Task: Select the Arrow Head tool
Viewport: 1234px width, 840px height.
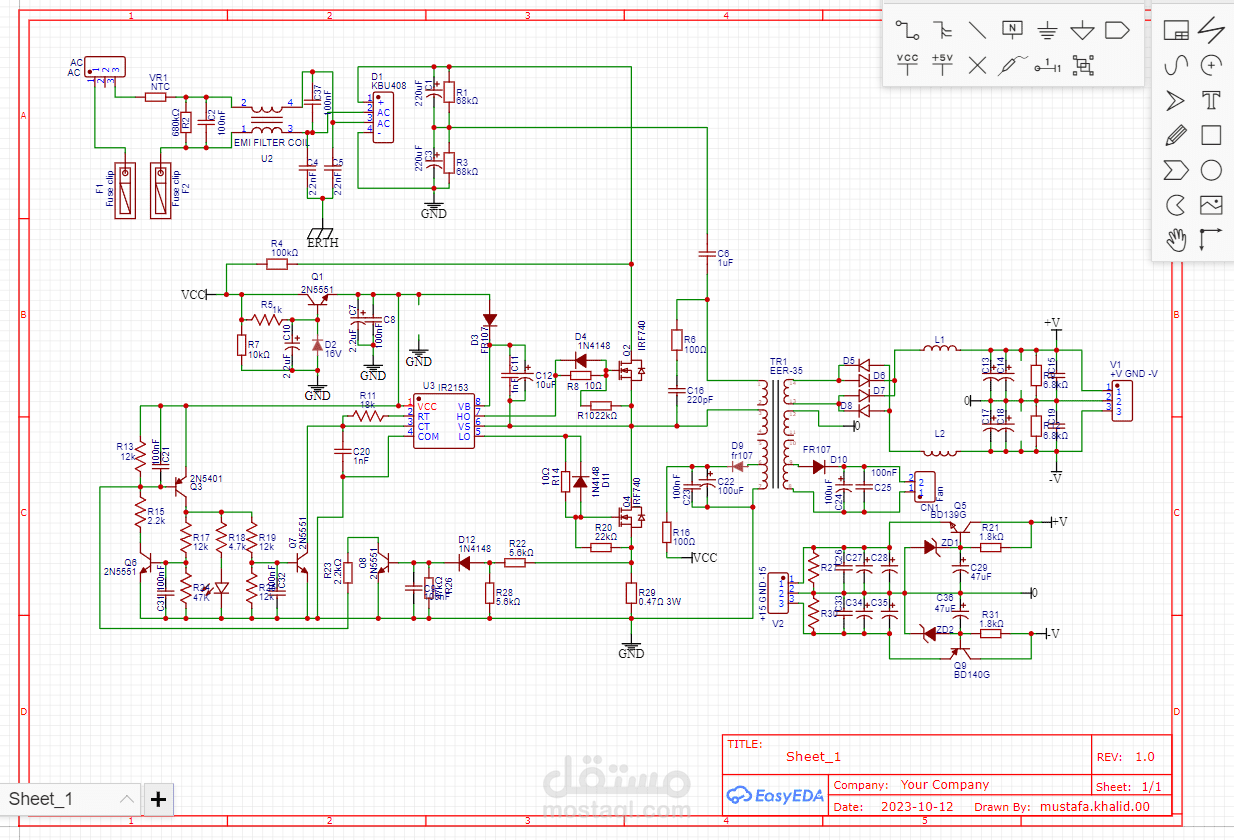Action: (x=1177, y=100)
